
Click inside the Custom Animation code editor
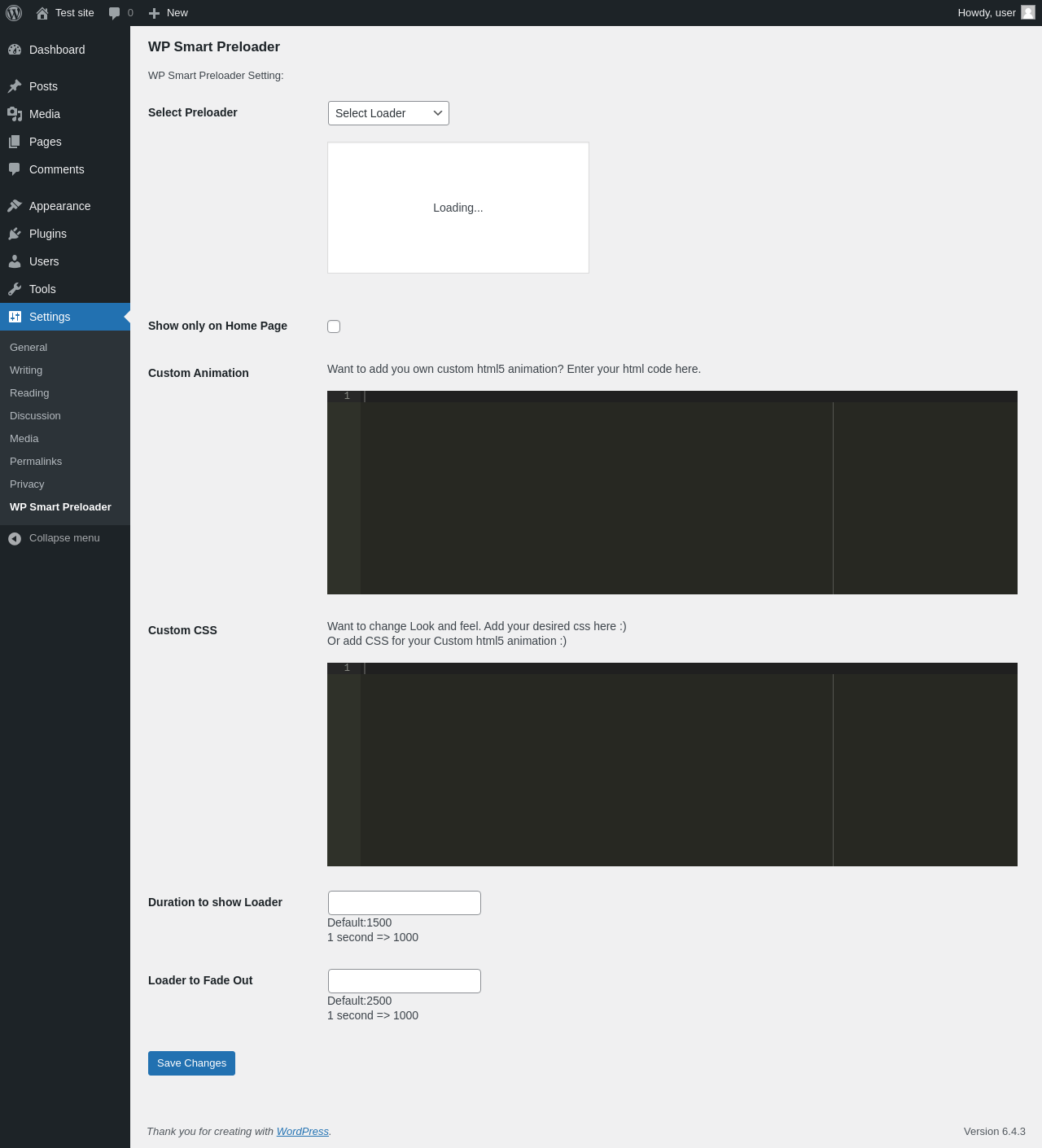tap(672, 493)
